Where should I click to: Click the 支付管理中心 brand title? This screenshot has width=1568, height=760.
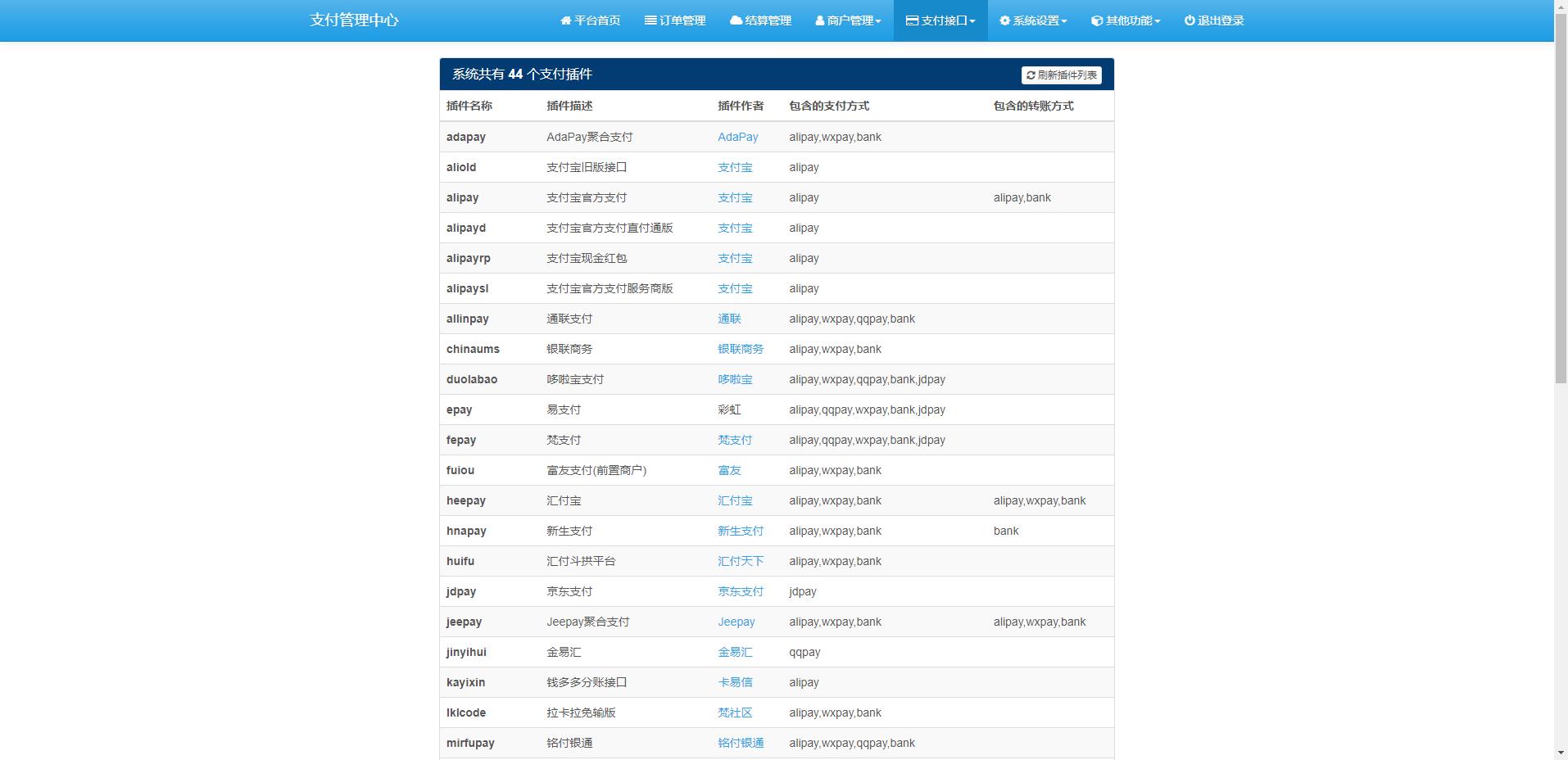point(354,20)
